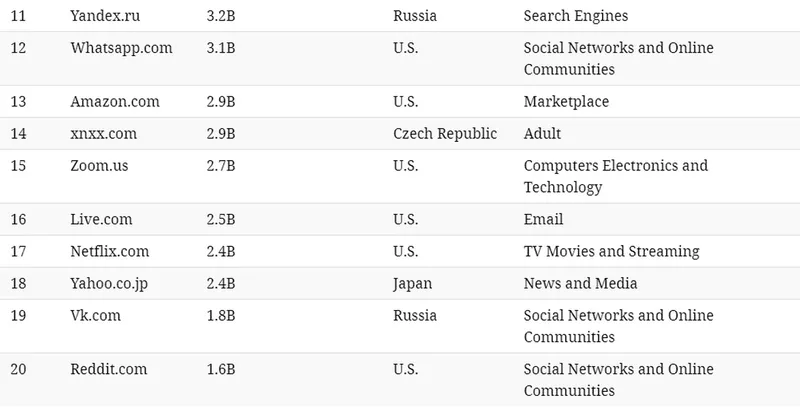Image resolution: width=800 pixels, height=407 pixels.
Task: Select Netflix.com in the table
Action: 109,251
